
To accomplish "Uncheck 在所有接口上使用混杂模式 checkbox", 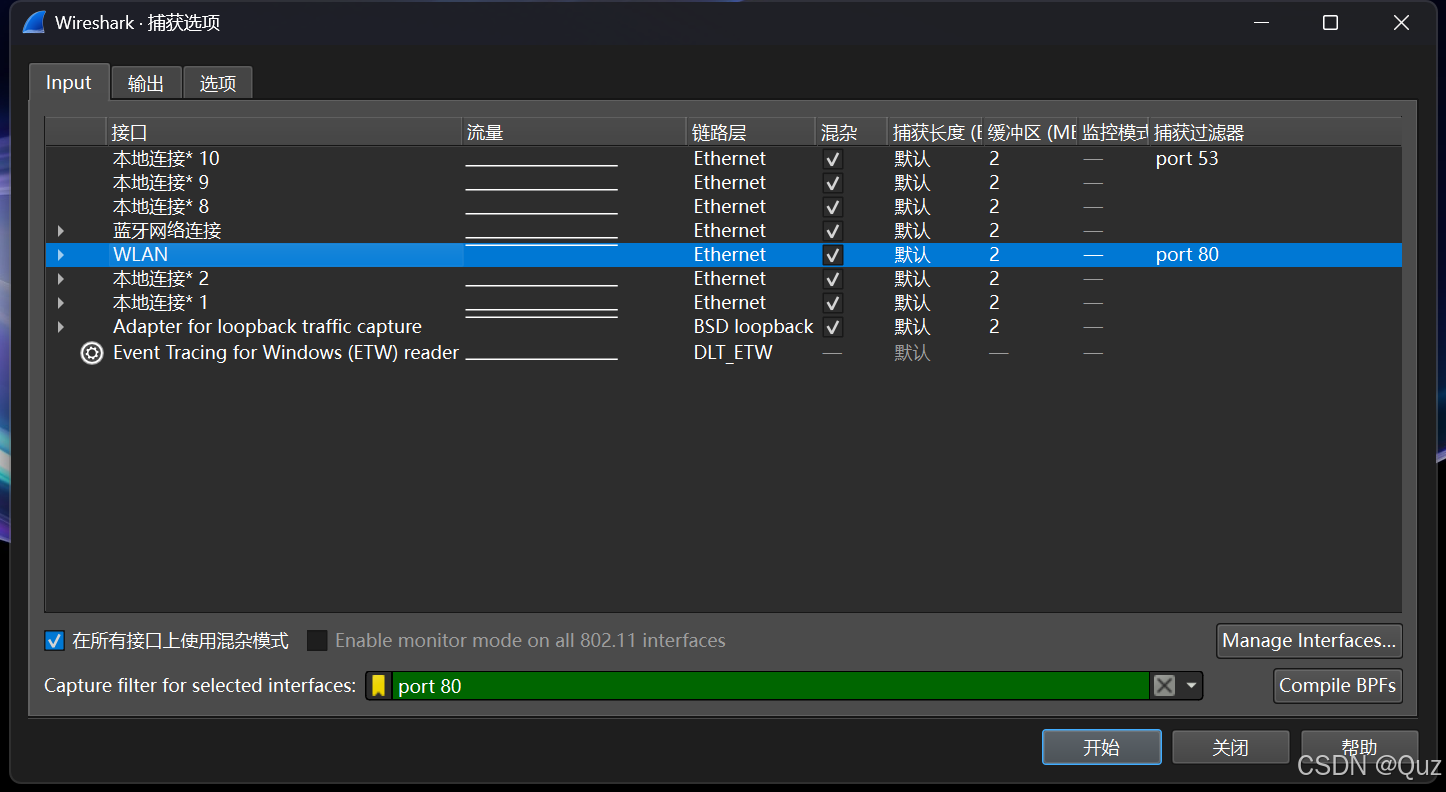I will pos(55,640).
